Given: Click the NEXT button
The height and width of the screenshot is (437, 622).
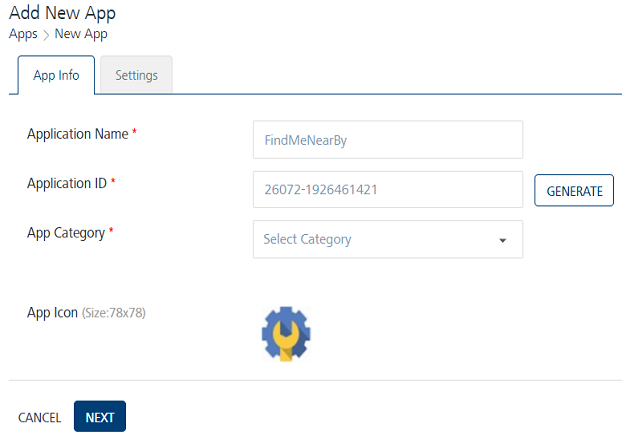Looking at the screenshot, I should (100, 417).
